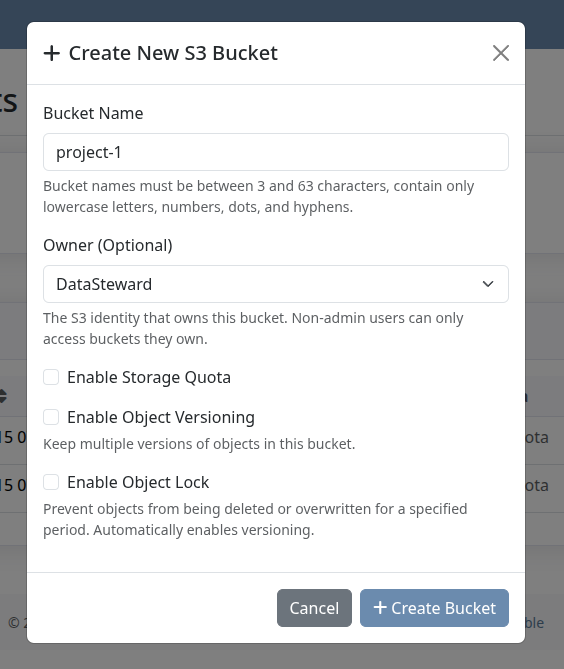Click the Enable Object Versioning label text

tap(161, 418)
